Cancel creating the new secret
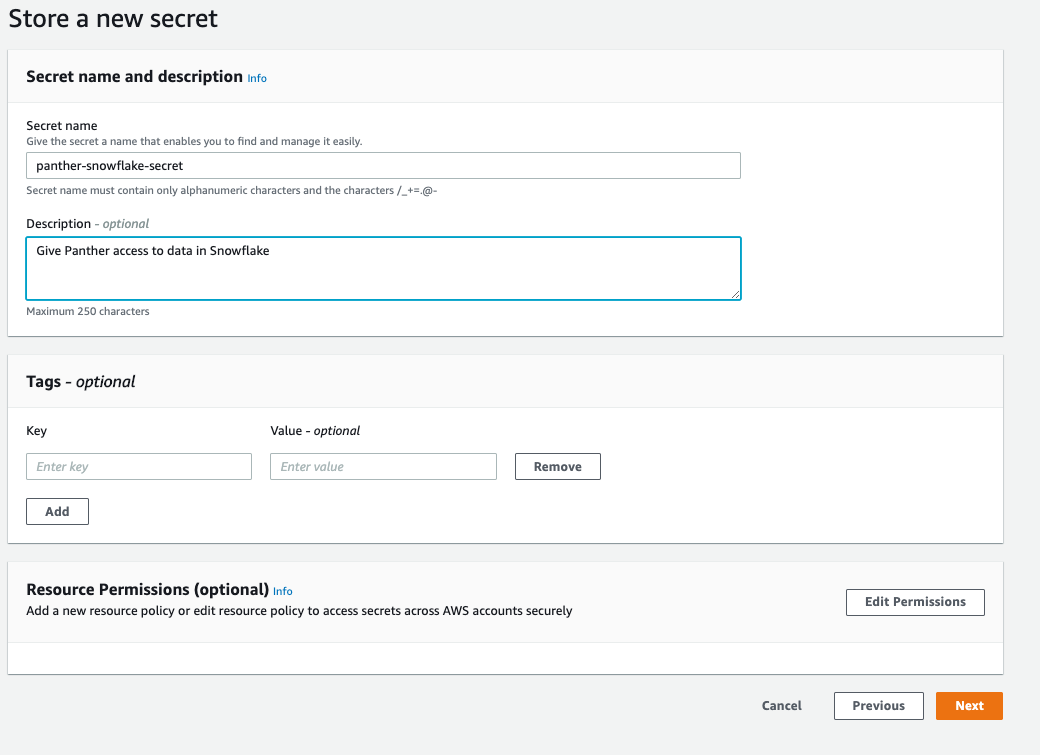Image resolution: width=1040 pixels, height=755 pixels. [x=781, y=705]
